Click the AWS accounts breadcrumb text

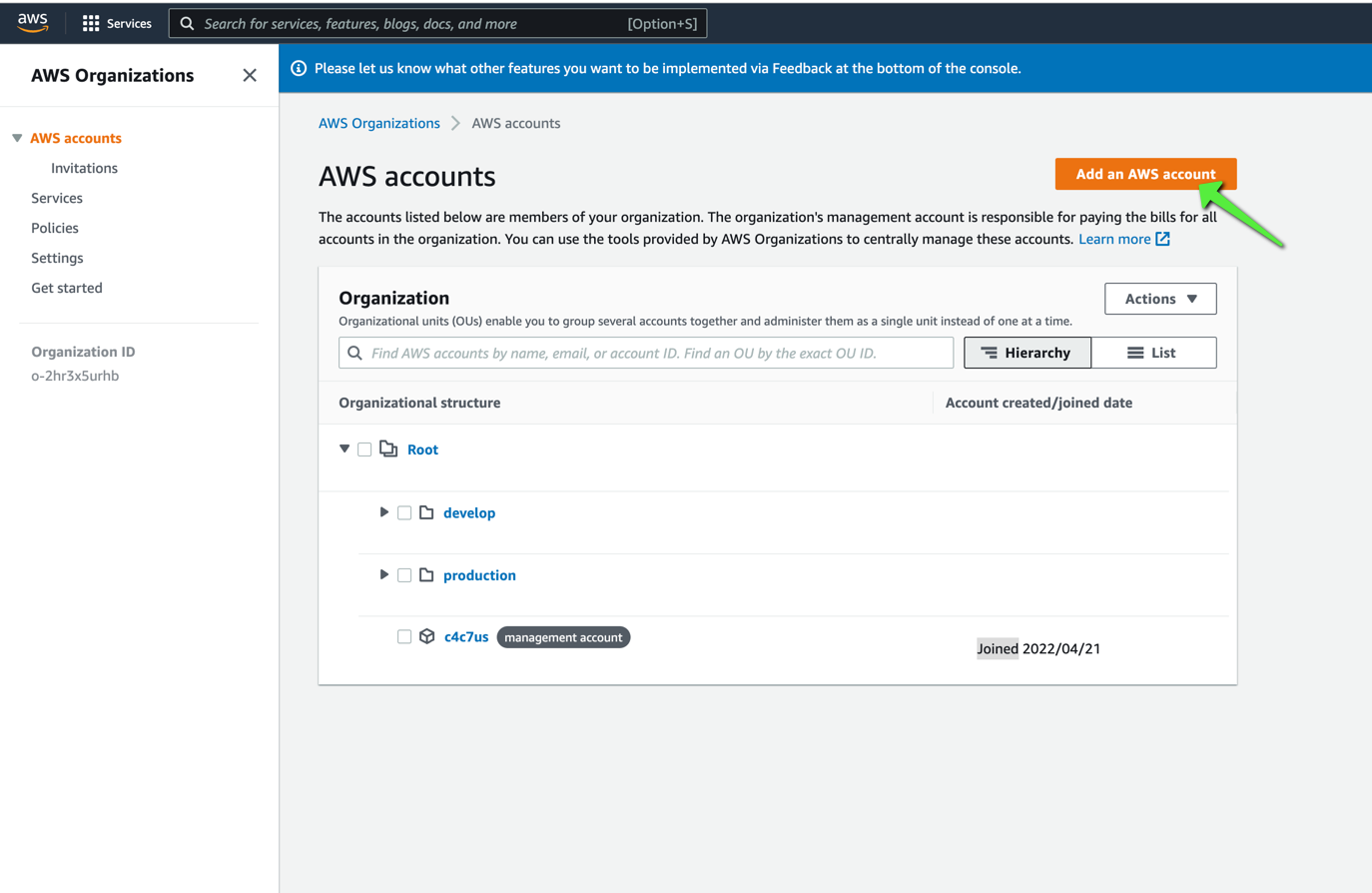(516, 123)
